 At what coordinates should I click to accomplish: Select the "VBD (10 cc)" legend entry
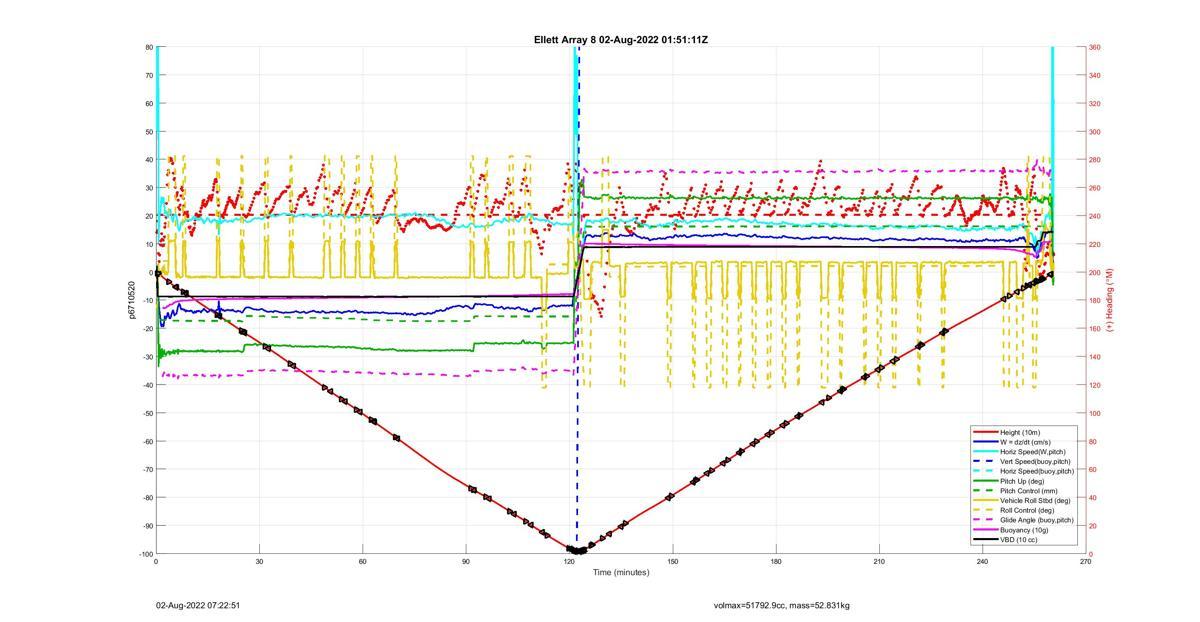[x=1020, y=539]
